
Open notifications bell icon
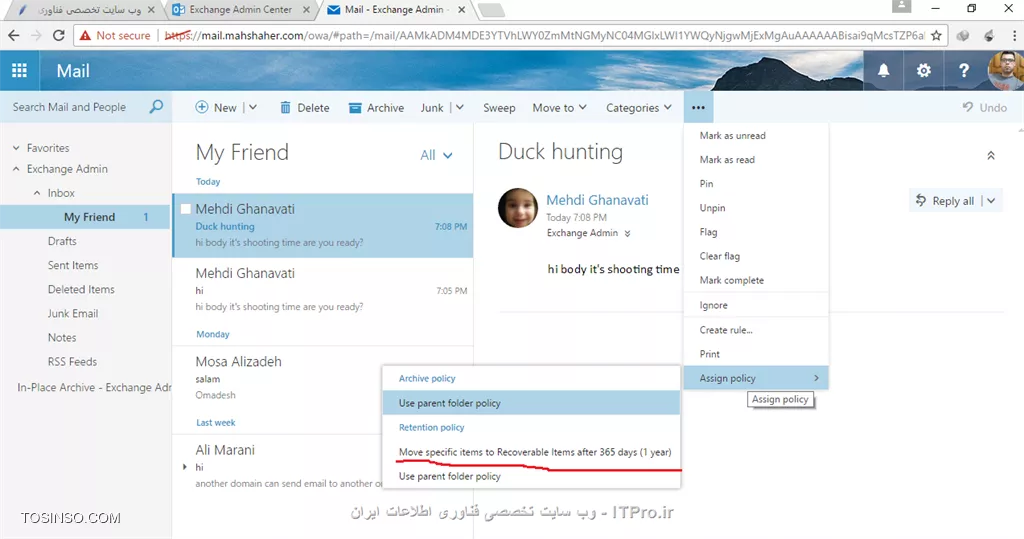coord(884,71)
